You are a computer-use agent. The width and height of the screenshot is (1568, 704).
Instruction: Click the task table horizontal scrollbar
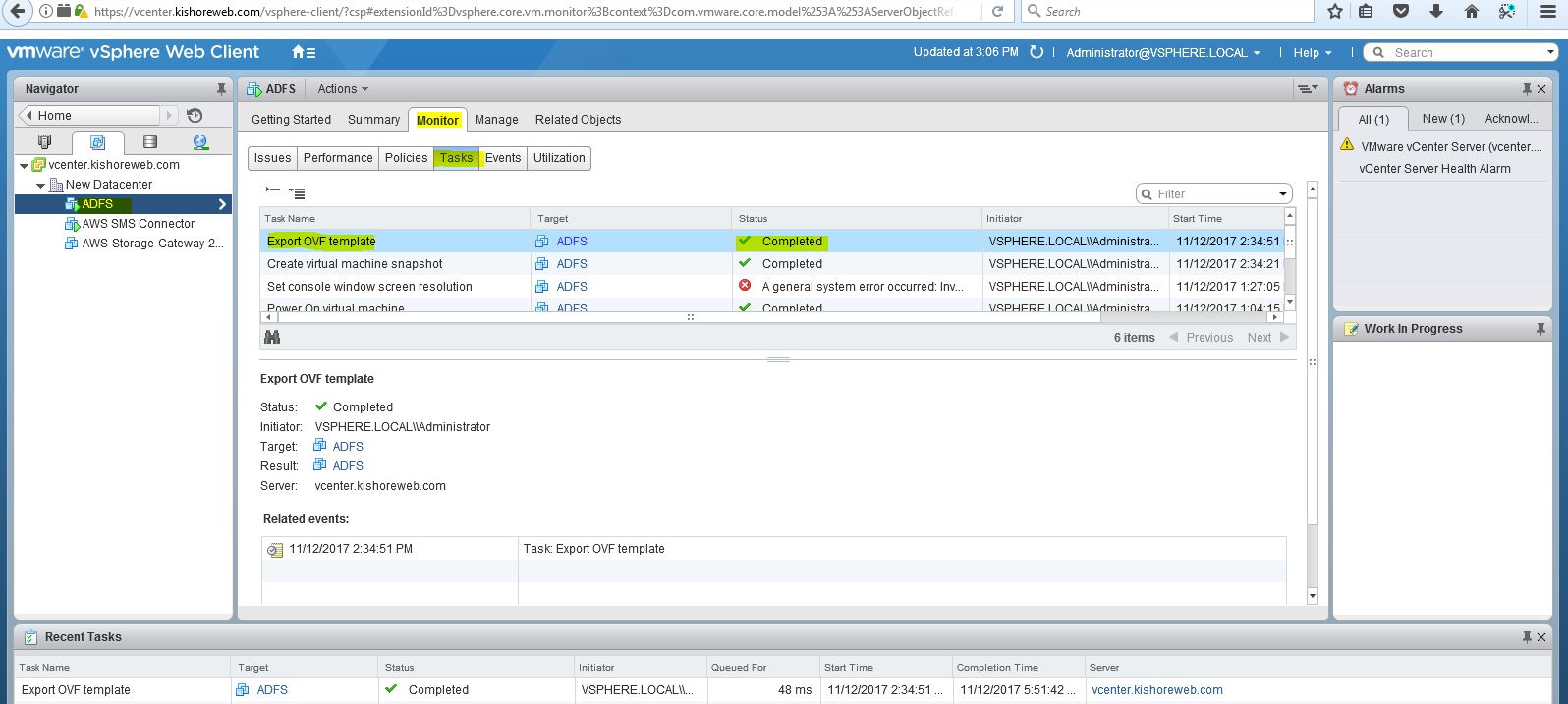[688, 317]
